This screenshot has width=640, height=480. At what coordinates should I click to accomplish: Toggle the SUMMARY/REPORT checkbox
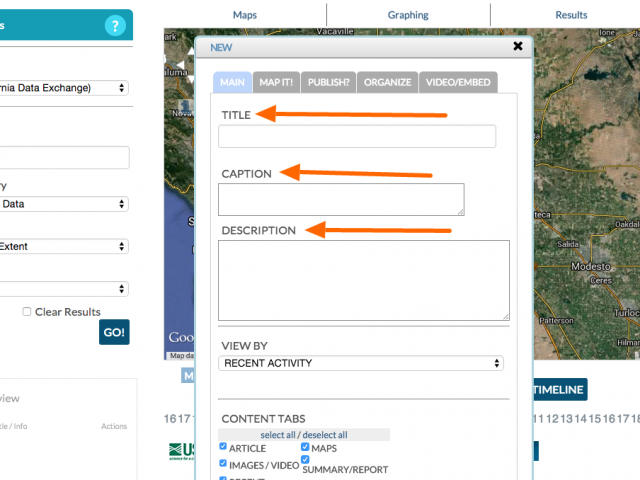(305, 460)
